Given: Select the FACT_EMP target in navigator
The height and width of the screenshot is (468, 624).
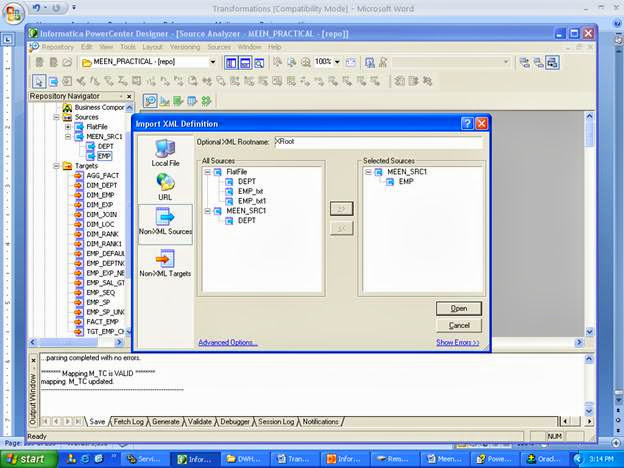Looking at the screenshot, I should pyautogui.click(x=102, y=322).
